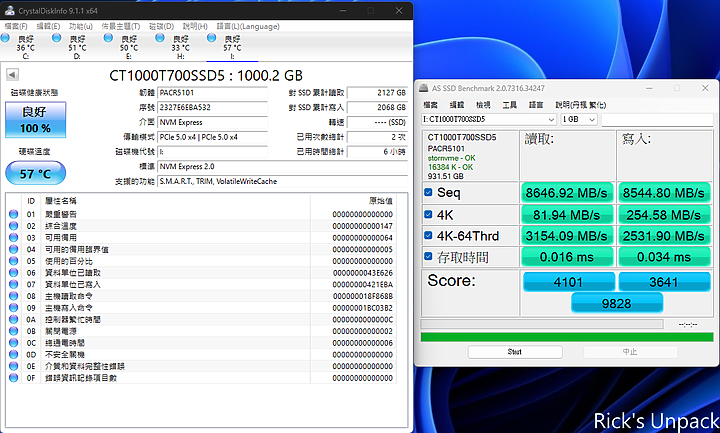The image size is (720, 433).
Task: Open 功能(u) menu in CrystalDiskInfo
Action: (80, 26)
